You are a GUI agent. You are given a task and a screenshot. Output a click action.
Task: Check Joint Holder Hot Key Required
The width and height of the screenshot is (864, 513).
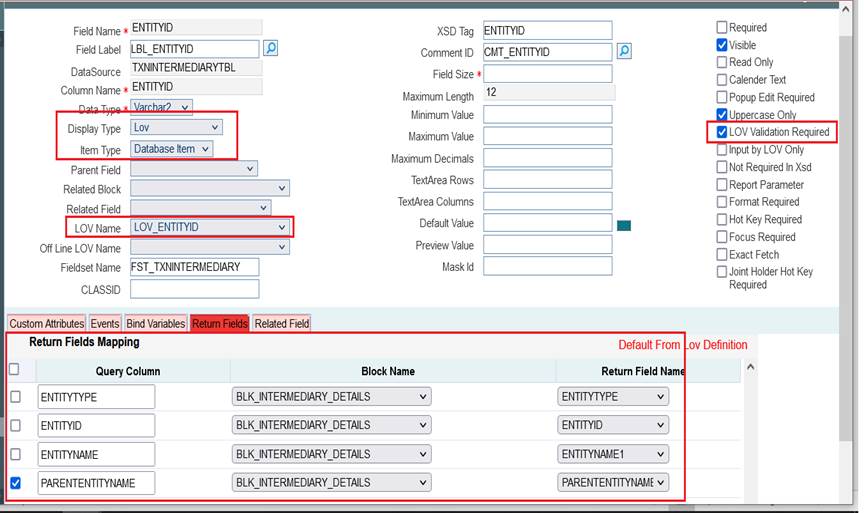(722, 272)
